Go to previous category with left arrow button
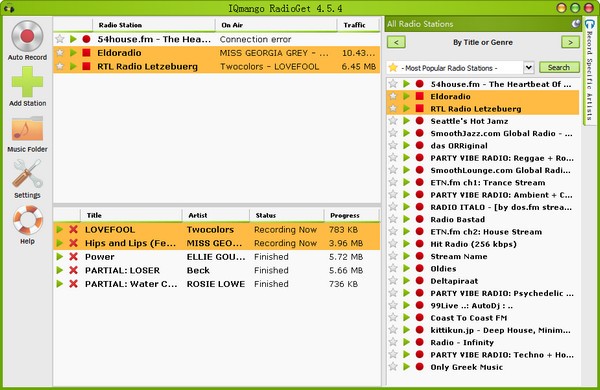600x390 pixels. 396,42
